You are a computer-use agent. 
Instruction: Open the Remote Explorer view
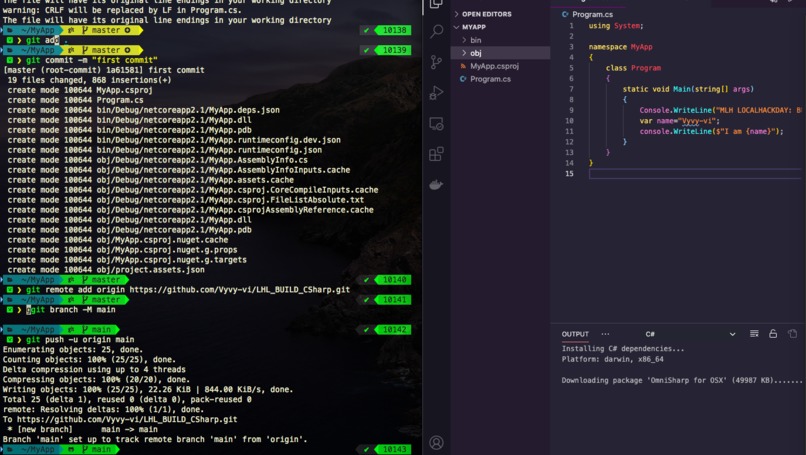click(x=436, y=124)
